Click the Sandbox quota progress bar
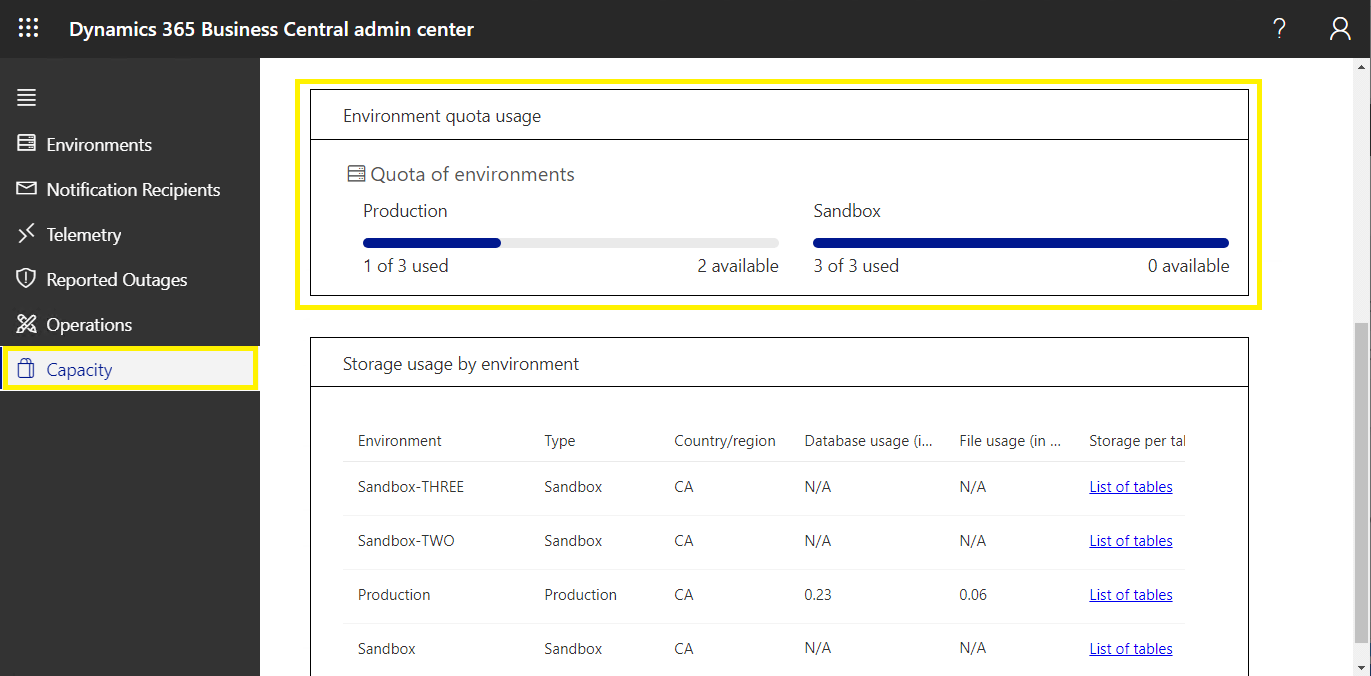The image size is (1371, 676). point(1021,243)
